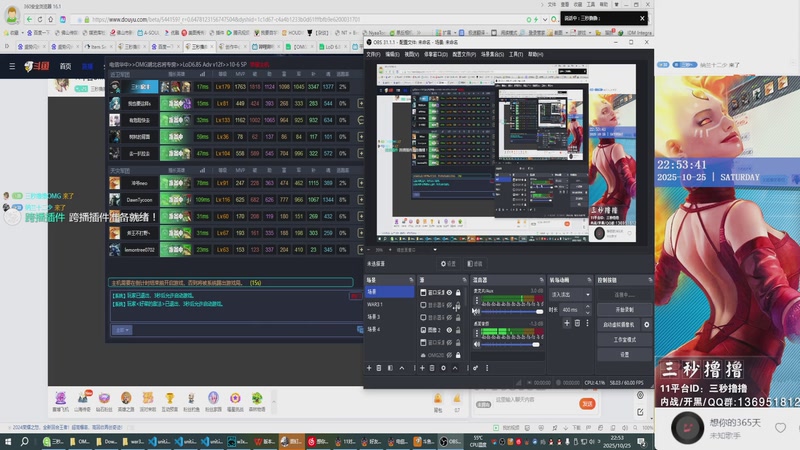The height and width of the screenshot is (450, 800).
Task: Lock the 图像 2 source
Action: [458, 330]
